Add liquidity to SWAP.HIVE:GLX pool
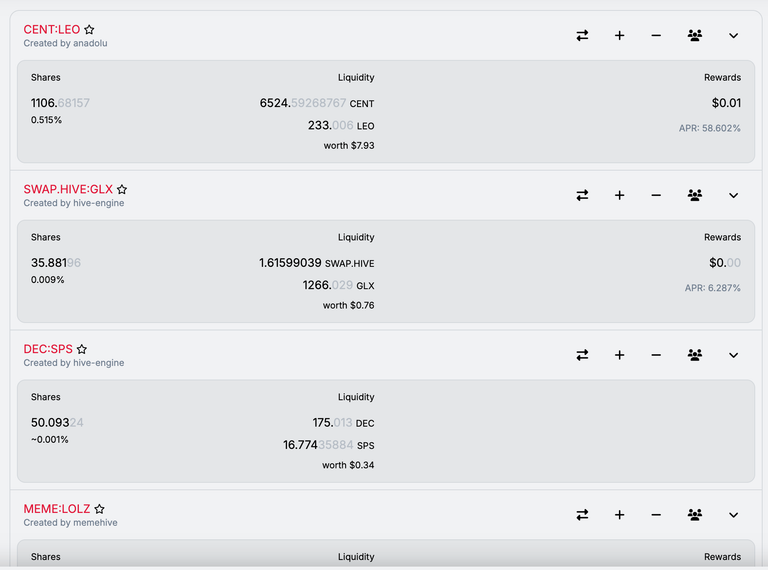Image resolution: width=768 pixels, height=570 pixels. point(619,195)
